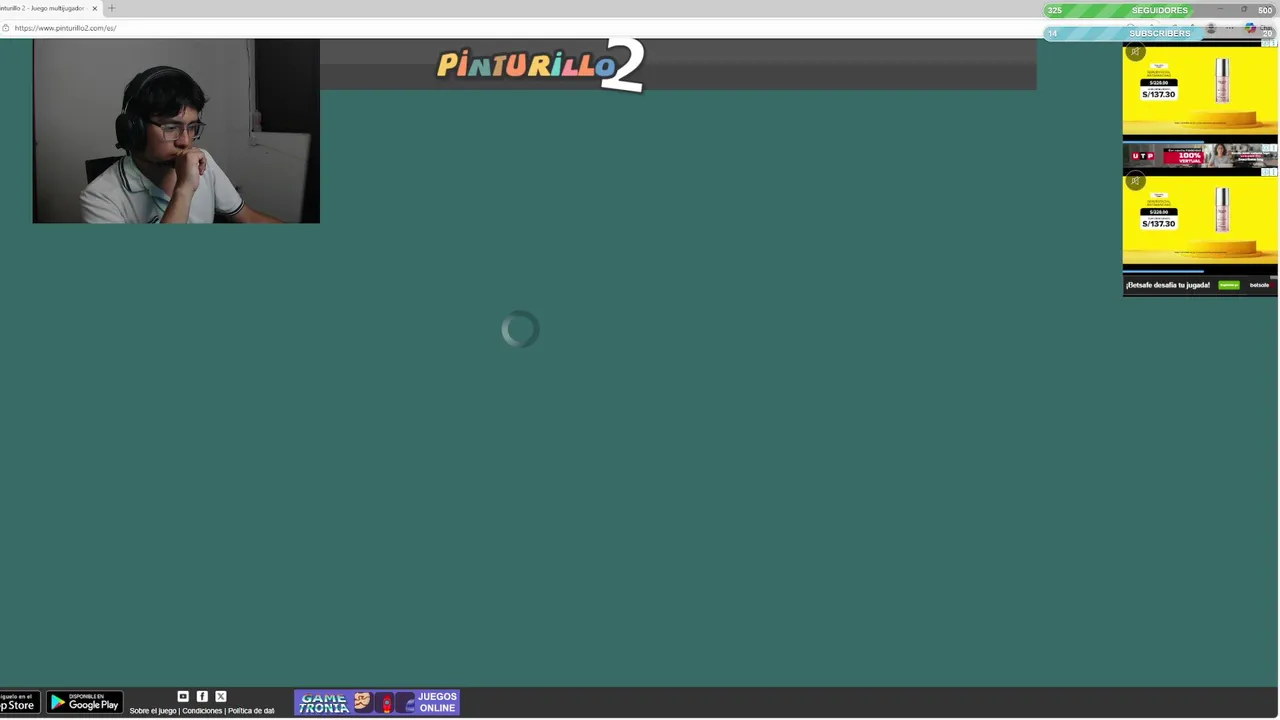Click the green button in the Betsafe ad

point(1229,285)
